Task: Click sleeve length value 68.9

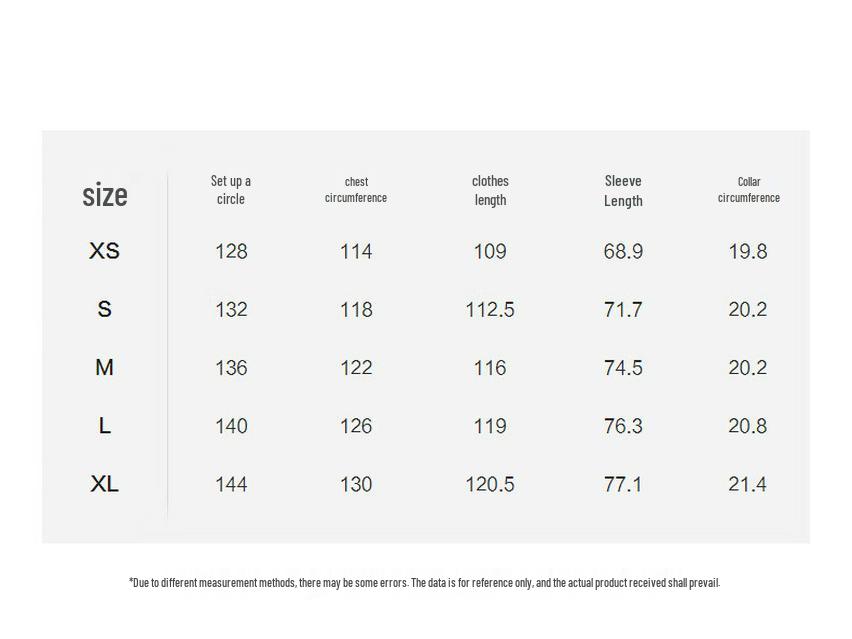Action: click(623, 251)
